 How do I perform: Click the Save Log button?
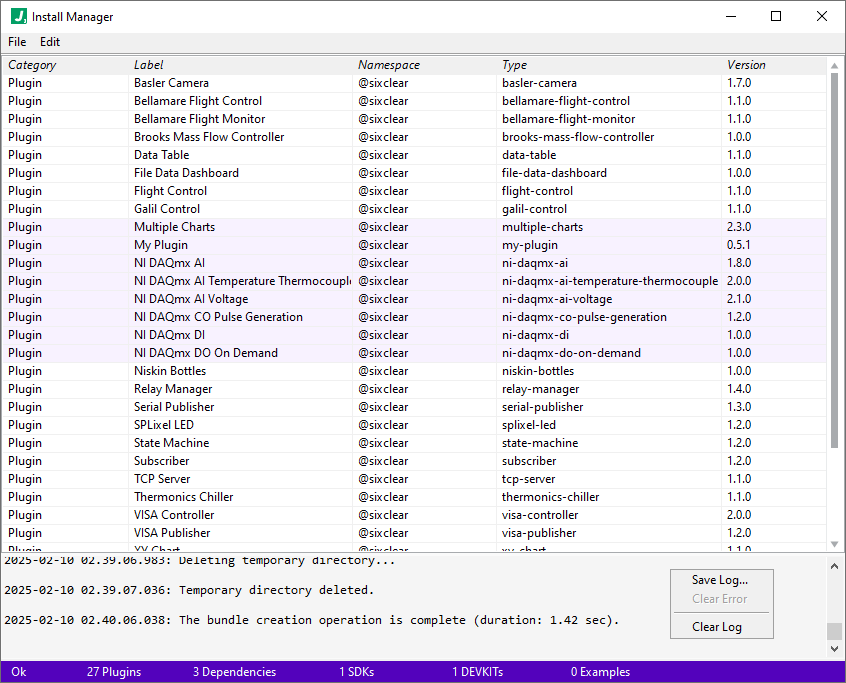(721, 580)
